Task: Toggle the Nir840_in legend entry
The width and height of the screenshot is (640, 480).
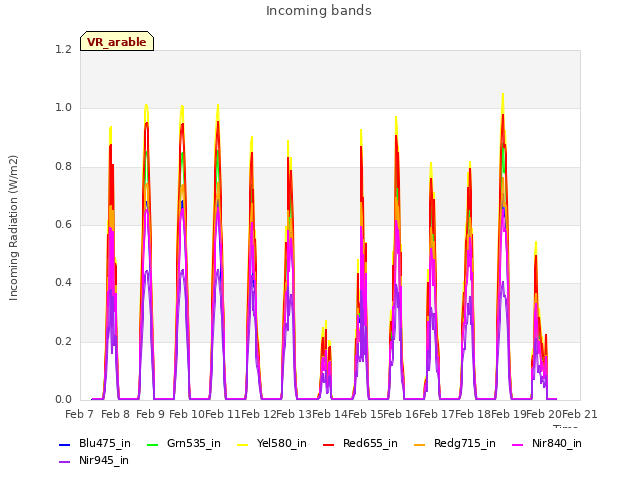Action: click(x=547, y=444)
